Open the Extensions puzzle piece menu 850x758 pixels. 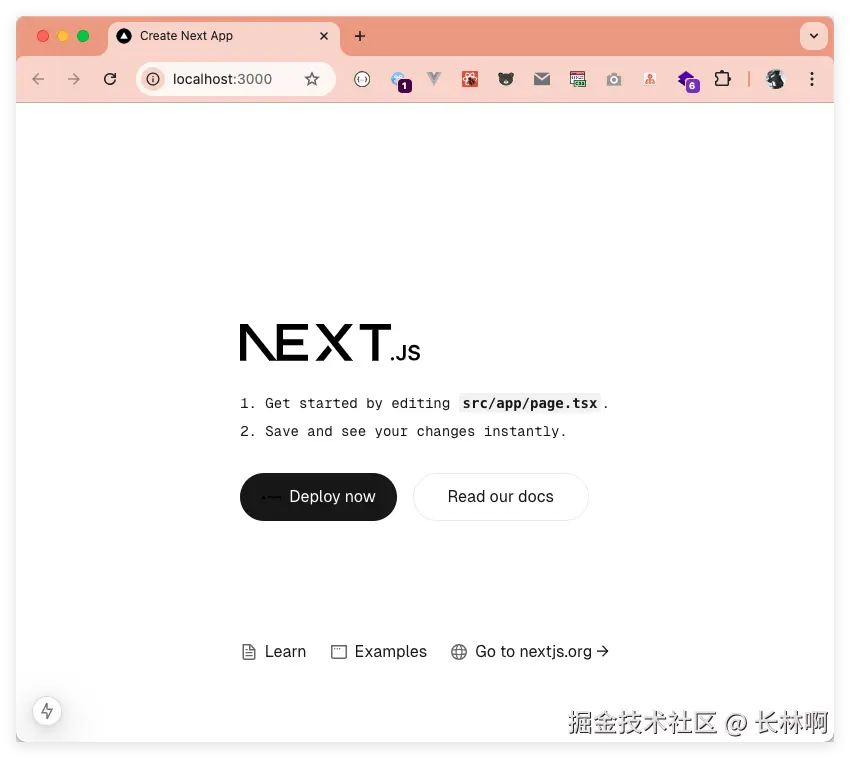(x=722, y=79)
